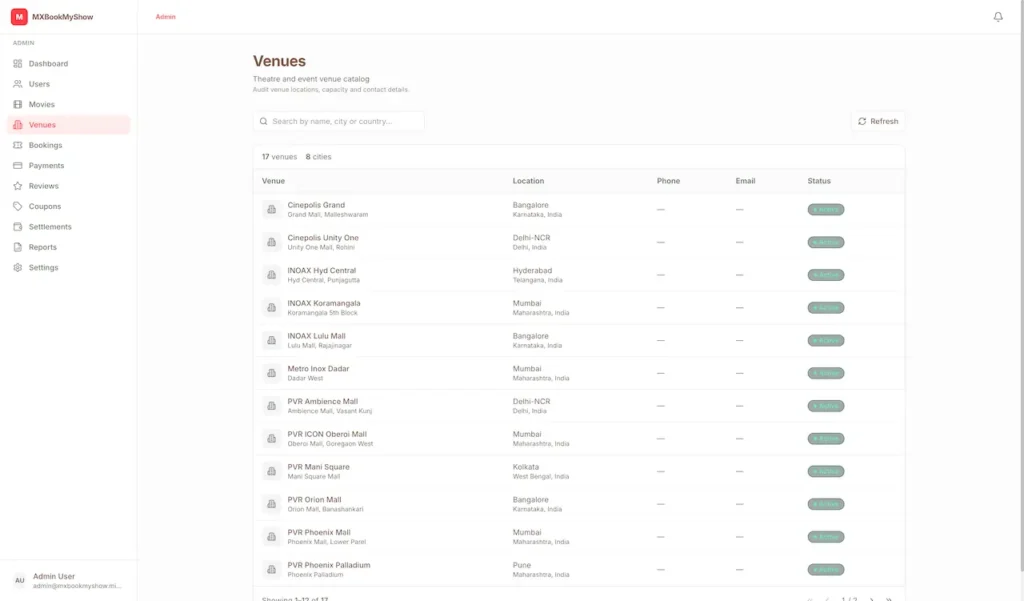This screenshot has height=601, width=1024.
Task: Click the Settlements icon in sidebar
Action: (18, 227)
